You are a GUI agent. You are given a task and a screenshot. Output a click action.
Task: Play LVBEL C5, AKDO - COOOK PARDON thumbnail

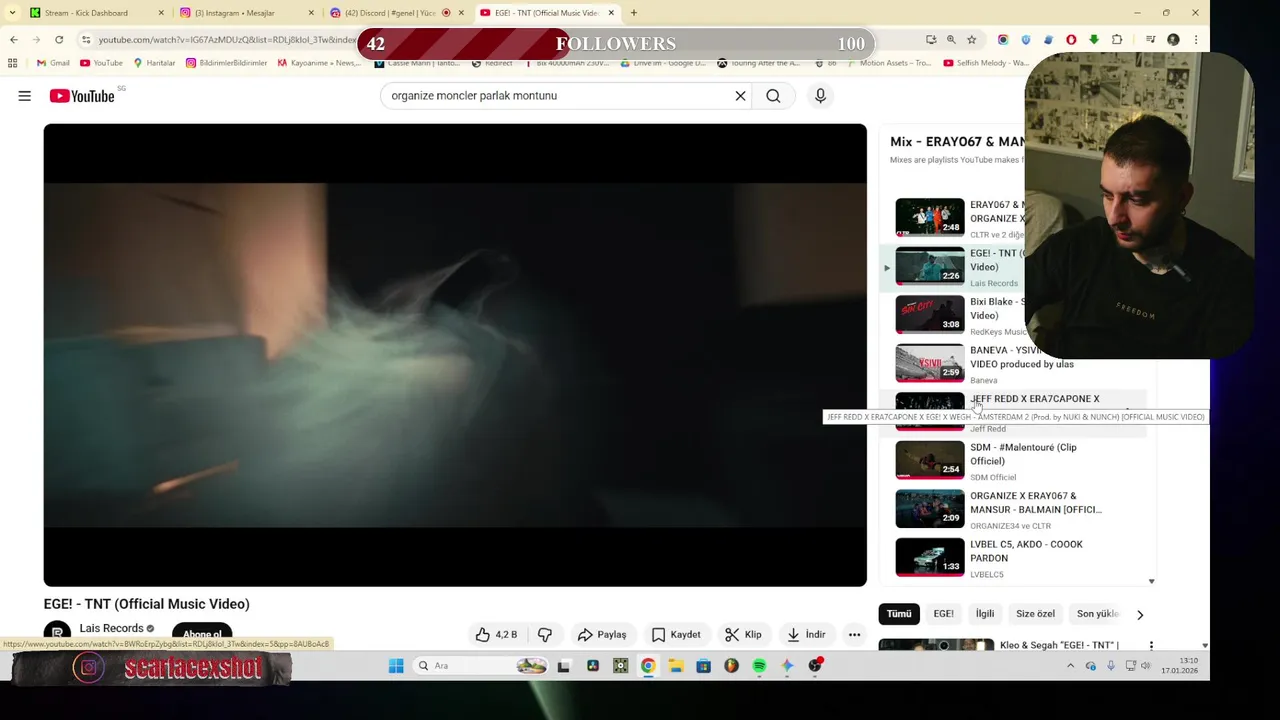point(930,557)
